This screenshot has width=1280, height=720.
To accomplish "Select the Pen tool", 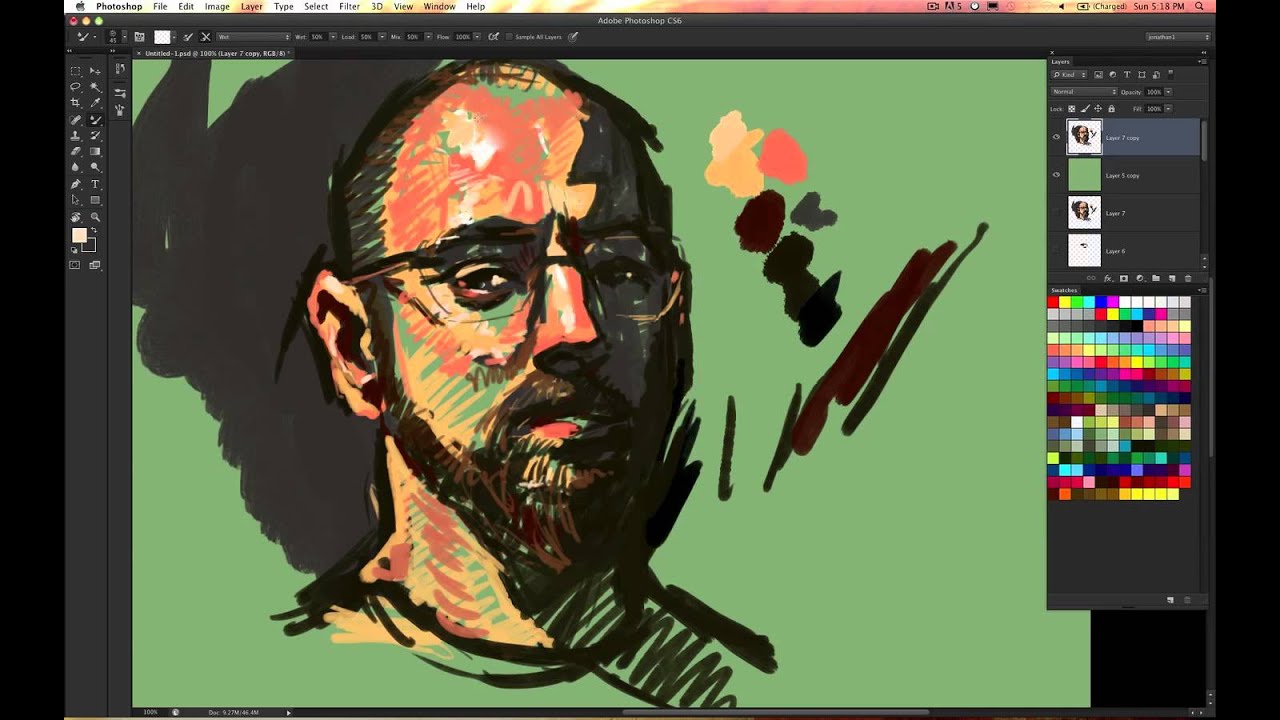I will (75, 184).
